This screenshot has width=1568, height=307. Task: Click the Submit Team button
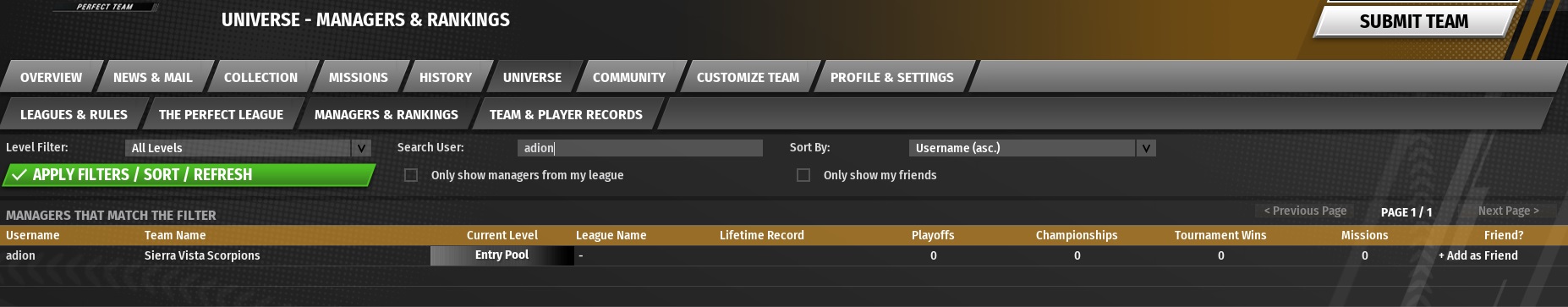coord(1414,21)
